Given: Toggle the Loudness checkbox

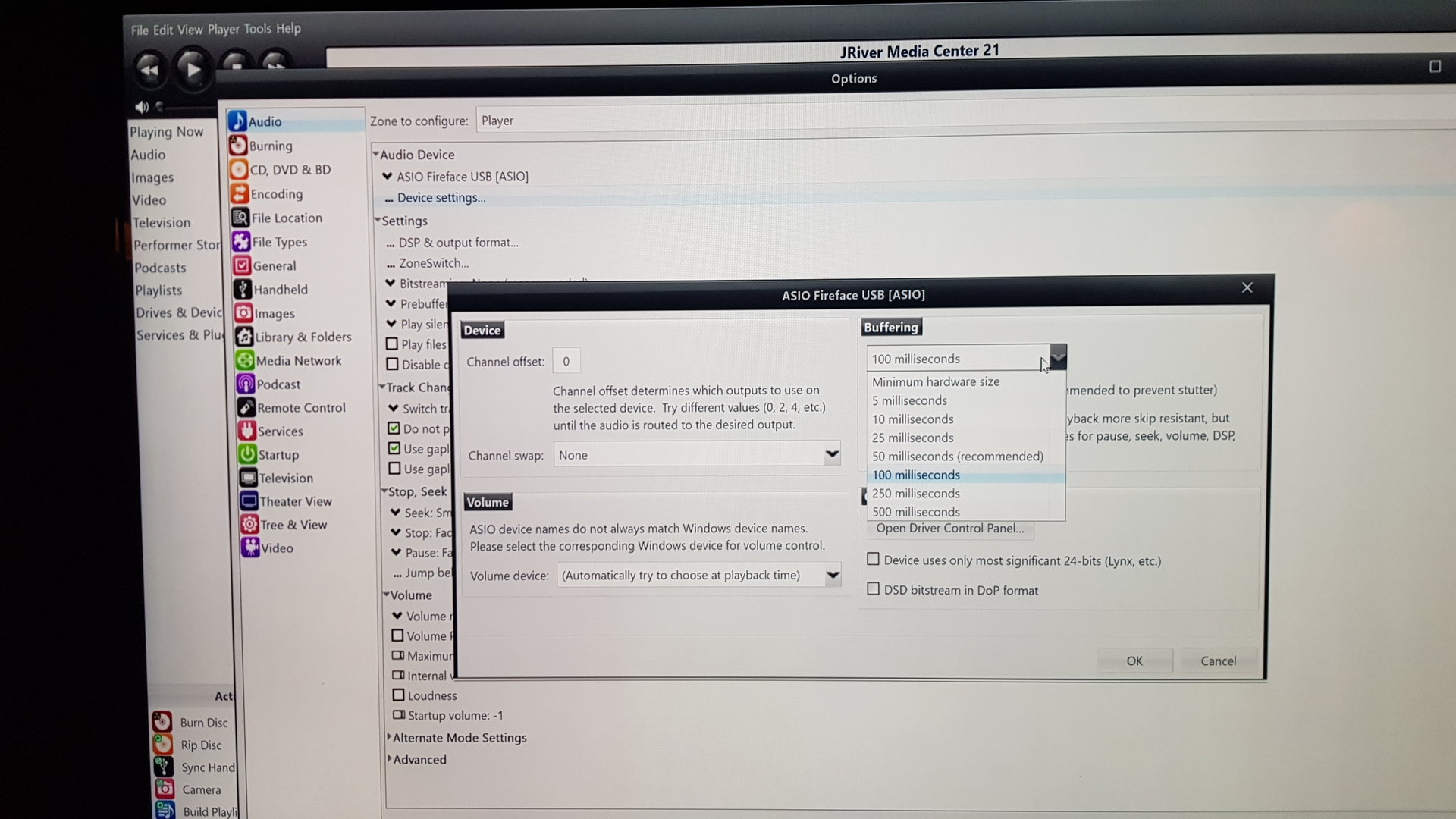Looking at the screenshot, I should pyautogui.click(x=398, y=695).
